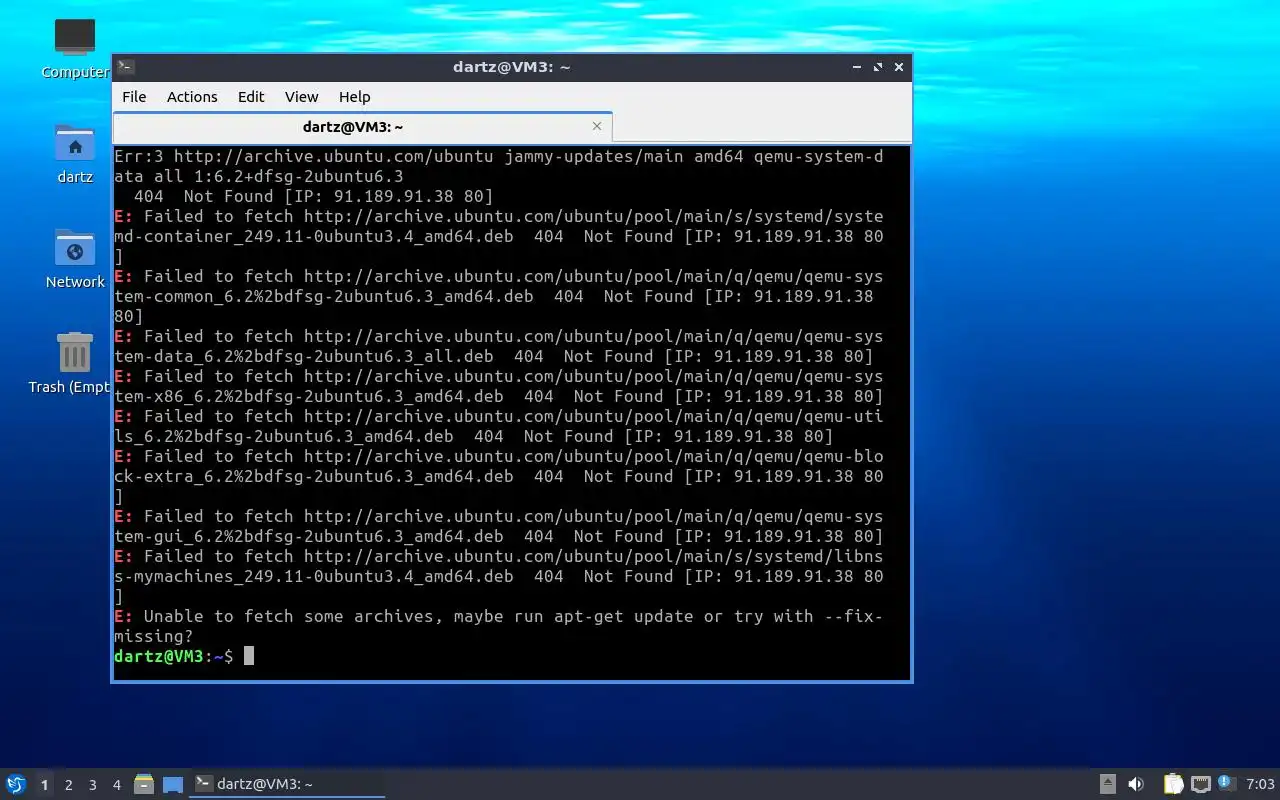Screen dimensions: 1280x800
Task: Launch the file manager from the panel
Action: click(144, 784)
